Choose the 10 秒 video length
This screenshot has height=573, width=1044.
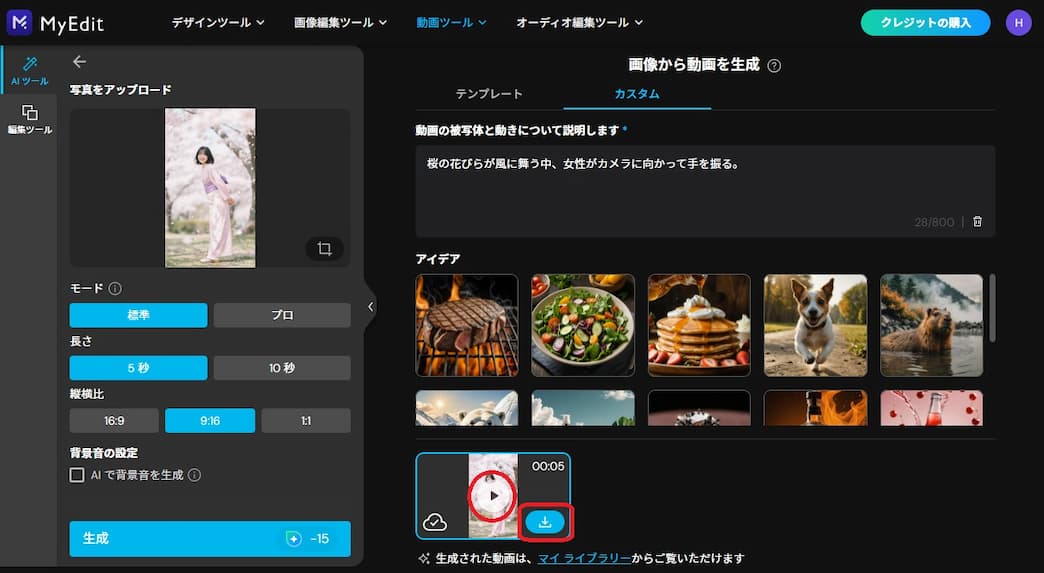(x=282, y=368)
